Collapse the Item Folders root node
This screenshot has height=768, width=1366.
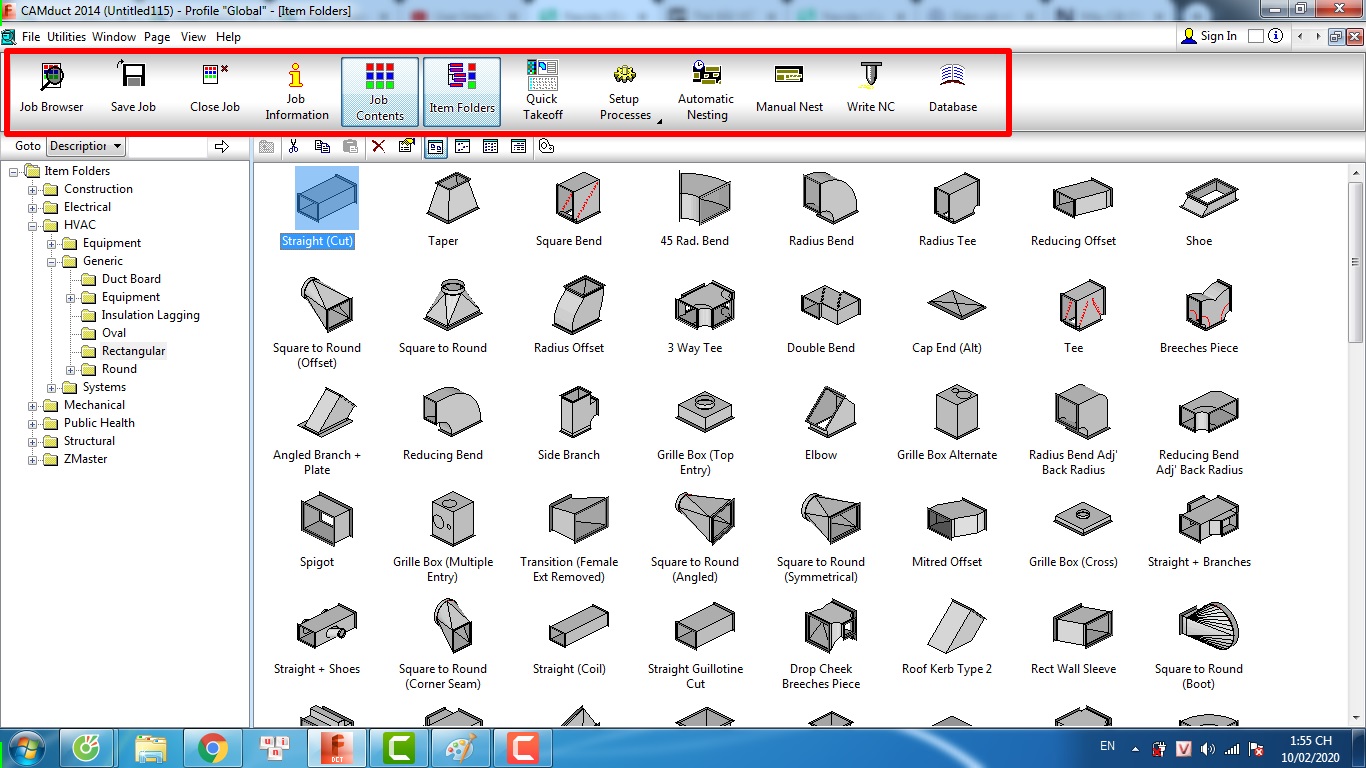tap(14, 171)
